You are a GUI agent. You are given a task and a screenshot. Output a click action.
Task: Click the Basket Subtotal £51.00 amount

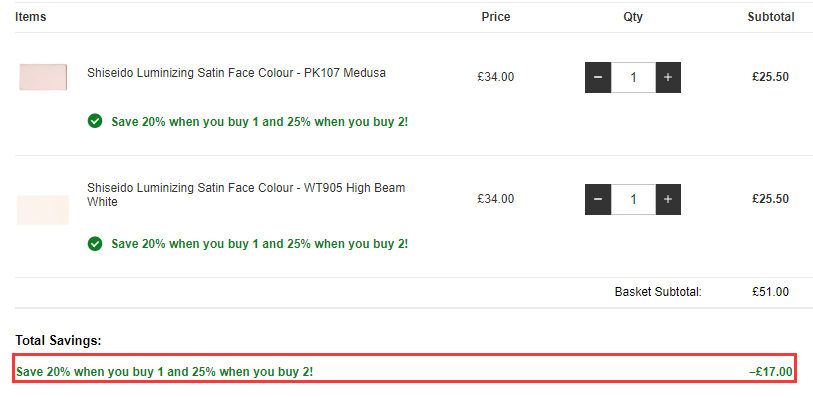tap(770, 292)
